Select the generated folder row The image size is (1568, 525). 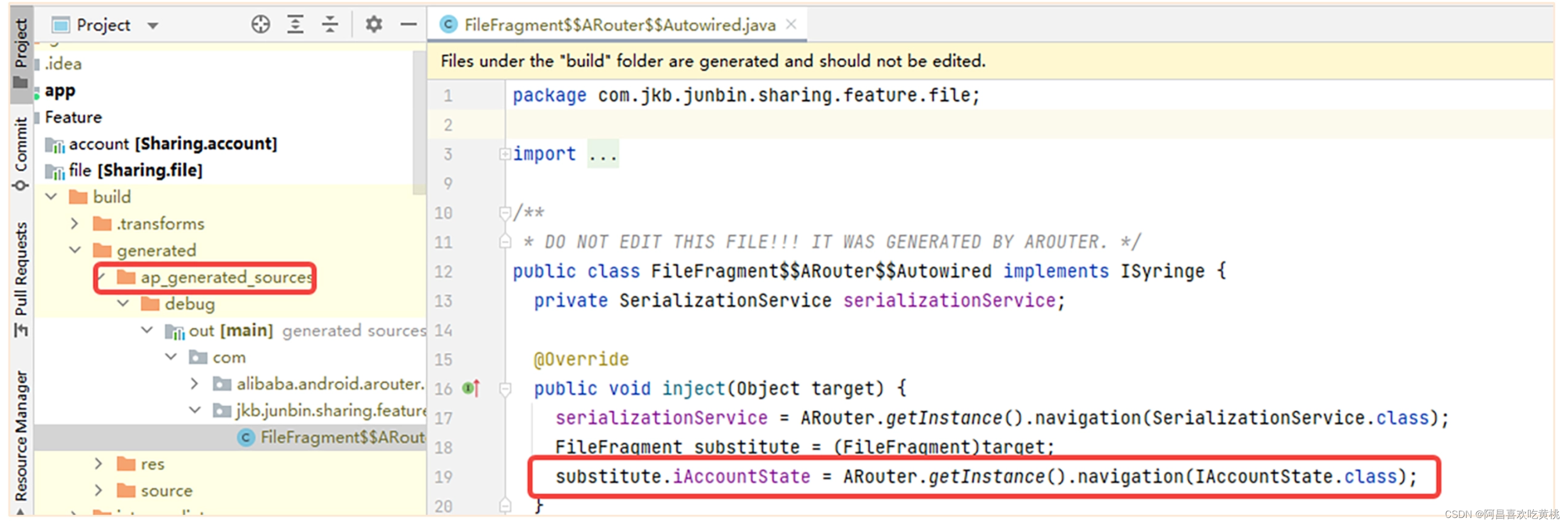(230, 250)
